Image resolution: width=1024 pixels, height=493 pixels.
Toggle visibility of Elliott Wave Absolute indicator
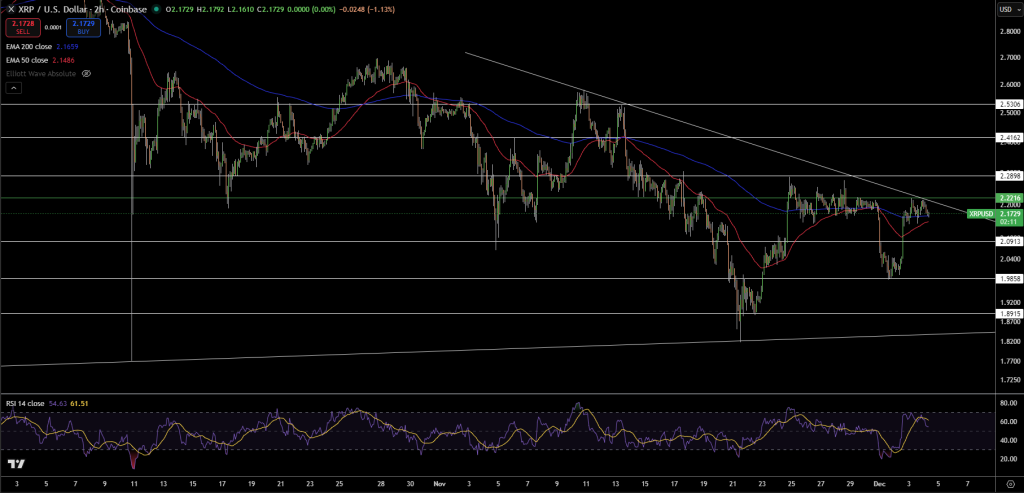(x=86, y=73)
